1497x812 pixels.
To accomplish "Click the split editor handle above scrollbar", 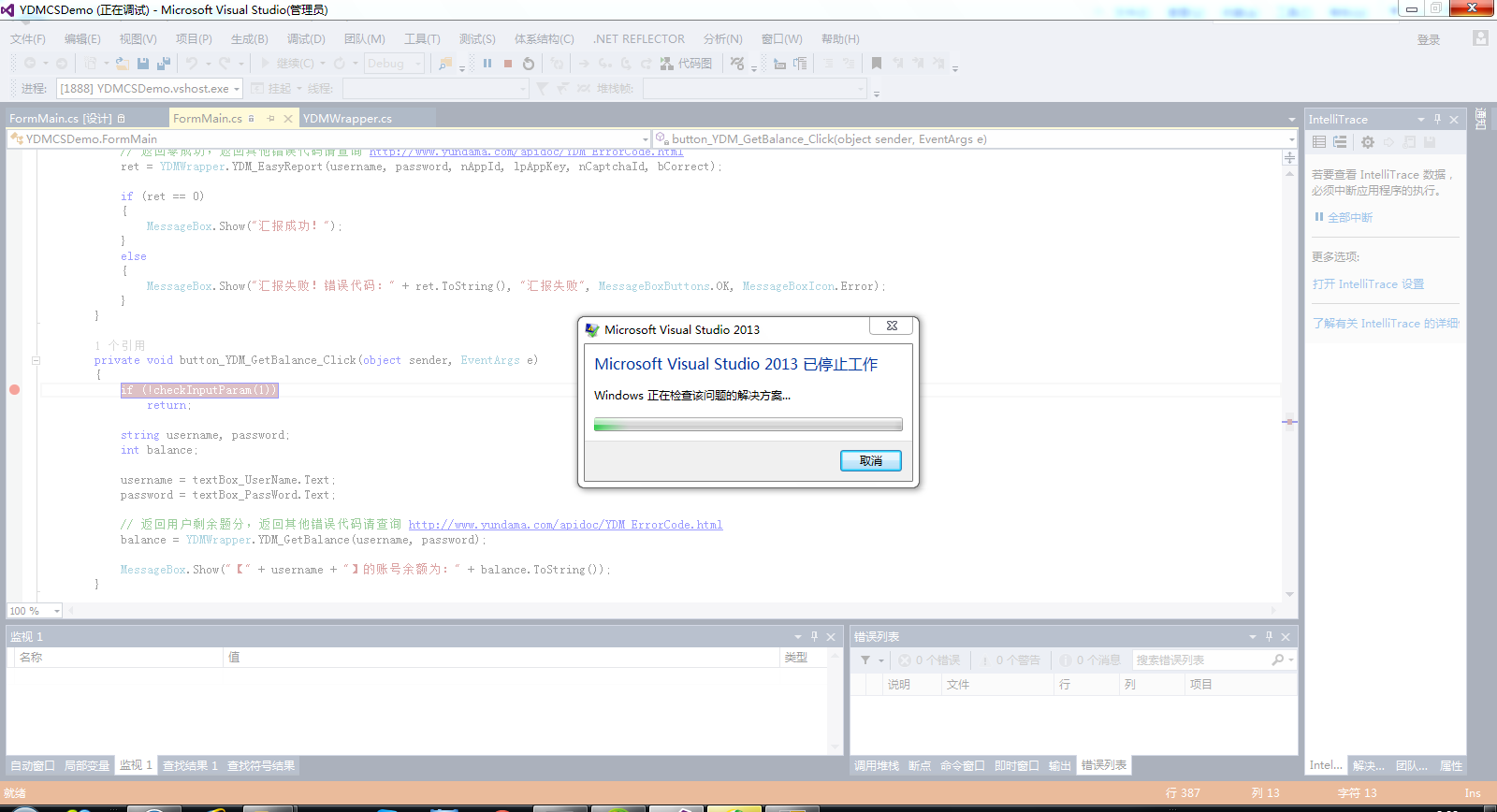I will coord(1289,158).
